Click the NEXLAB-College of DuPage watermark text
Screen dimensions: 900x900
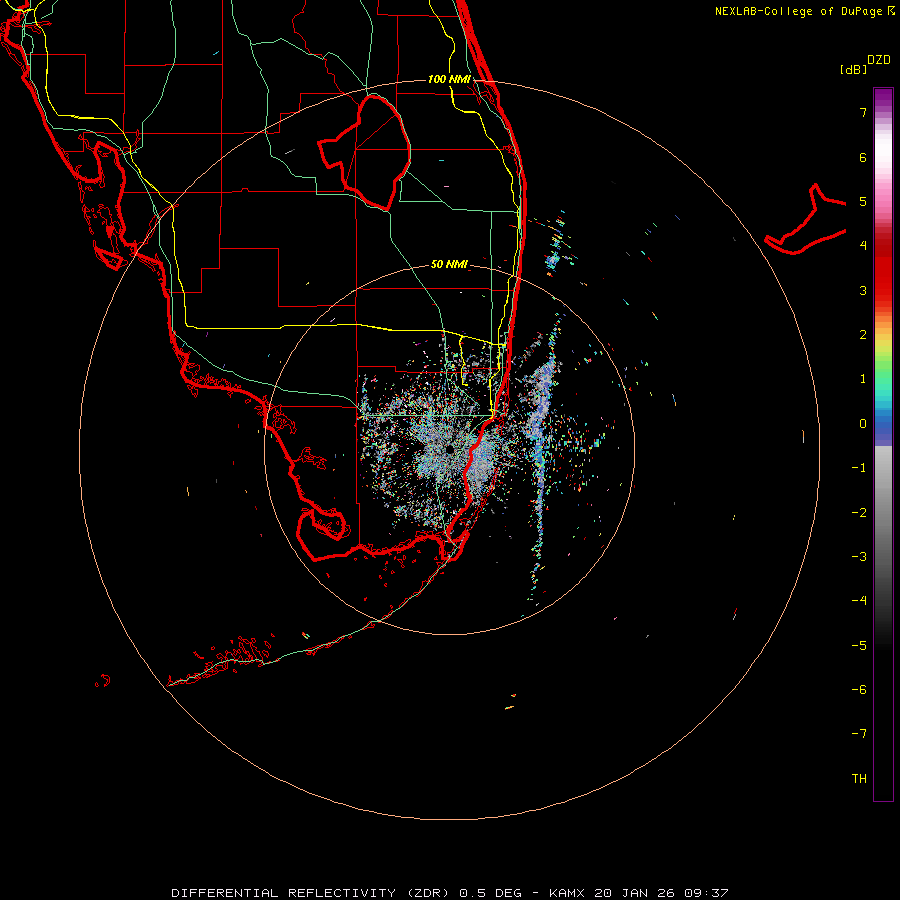point(800,11)
